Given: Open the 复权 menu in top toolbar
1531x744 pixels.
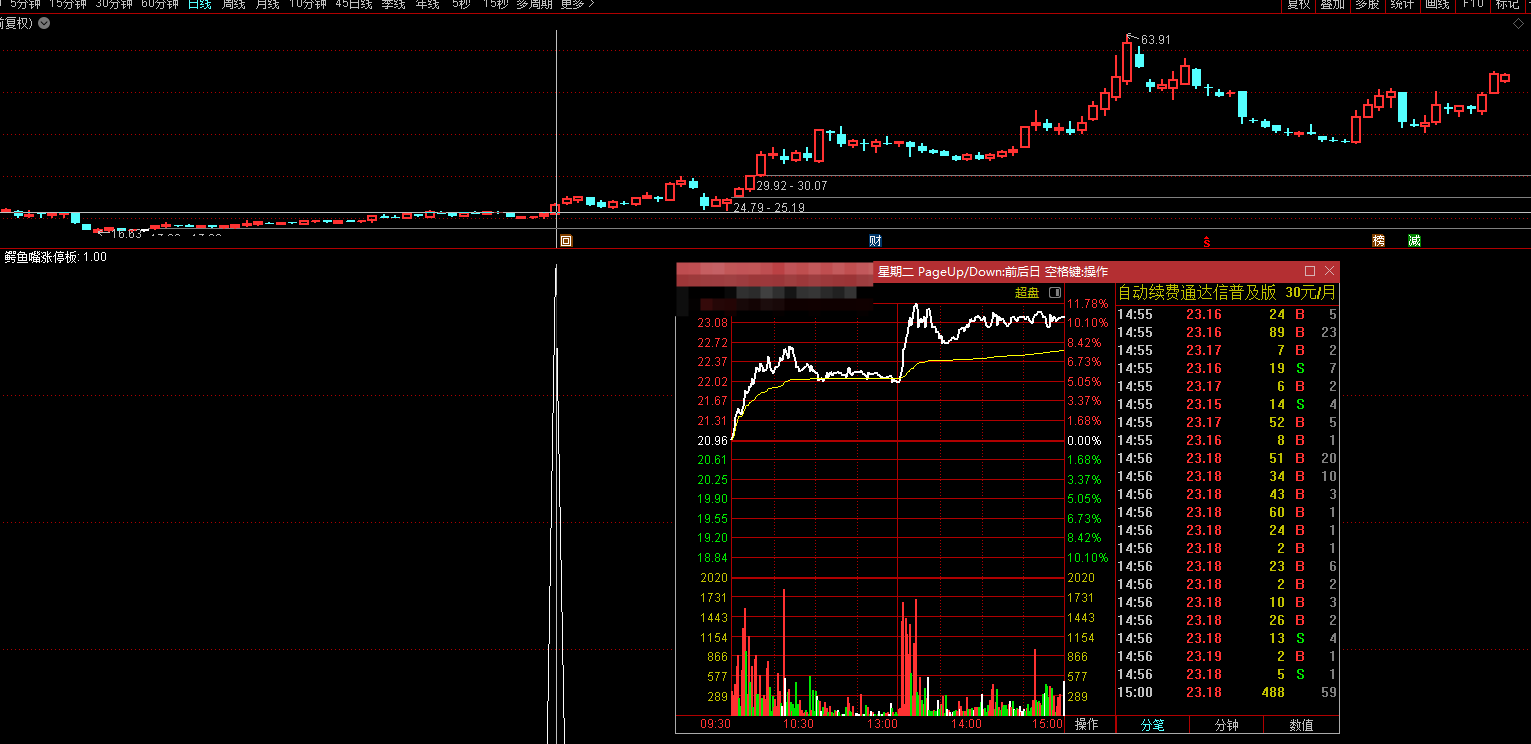Looking at the screenshot, I should point(1298,4).
